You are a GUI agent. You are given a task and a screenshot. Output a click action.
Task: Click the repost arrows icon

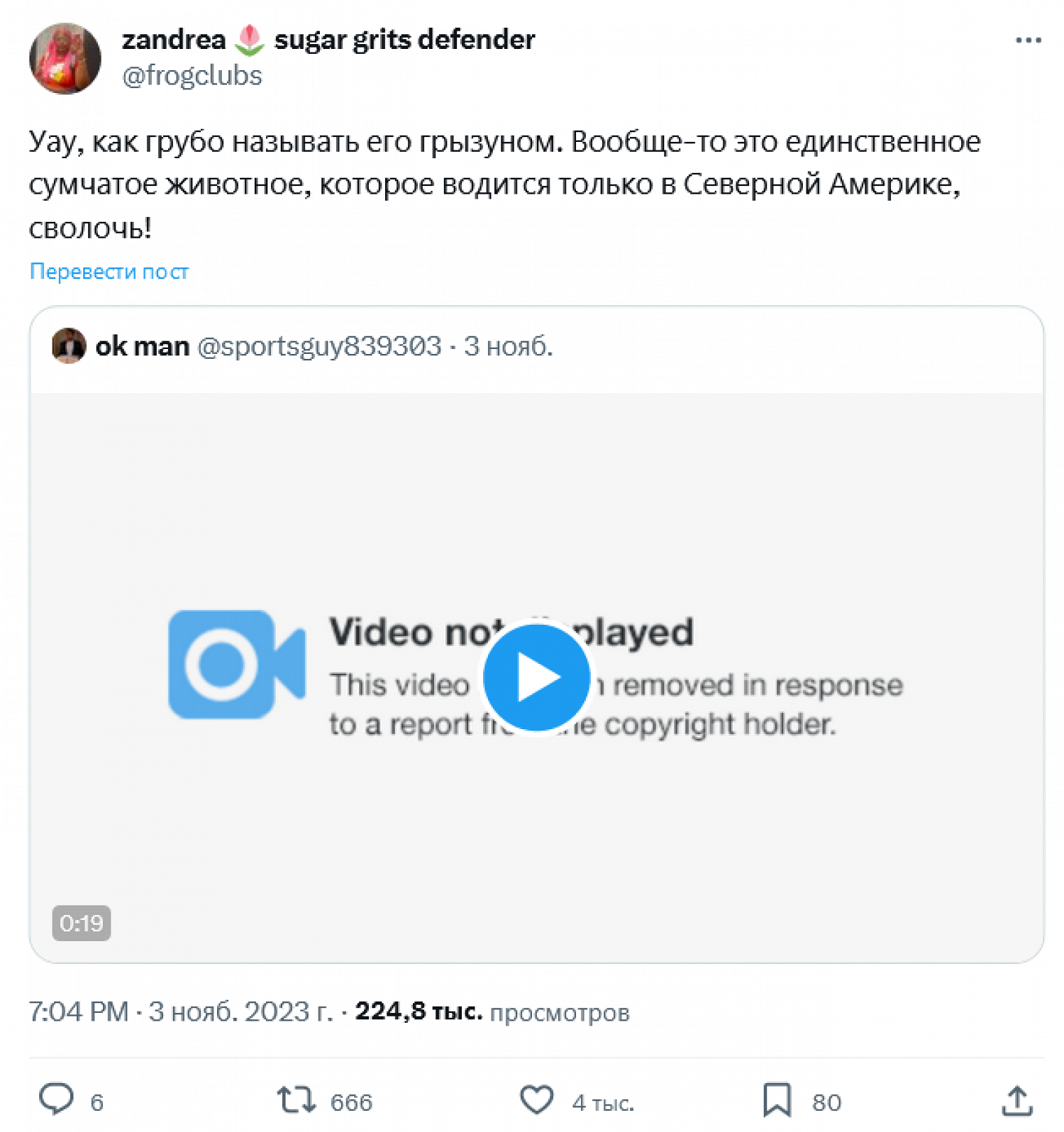click(296, 1100)
